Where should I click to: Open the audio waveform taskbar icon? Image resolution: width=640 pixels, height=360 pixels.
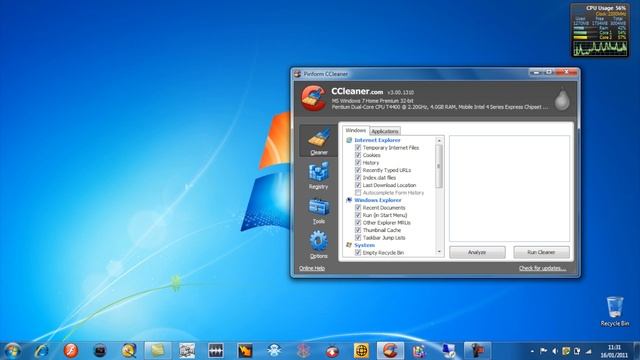216,351
